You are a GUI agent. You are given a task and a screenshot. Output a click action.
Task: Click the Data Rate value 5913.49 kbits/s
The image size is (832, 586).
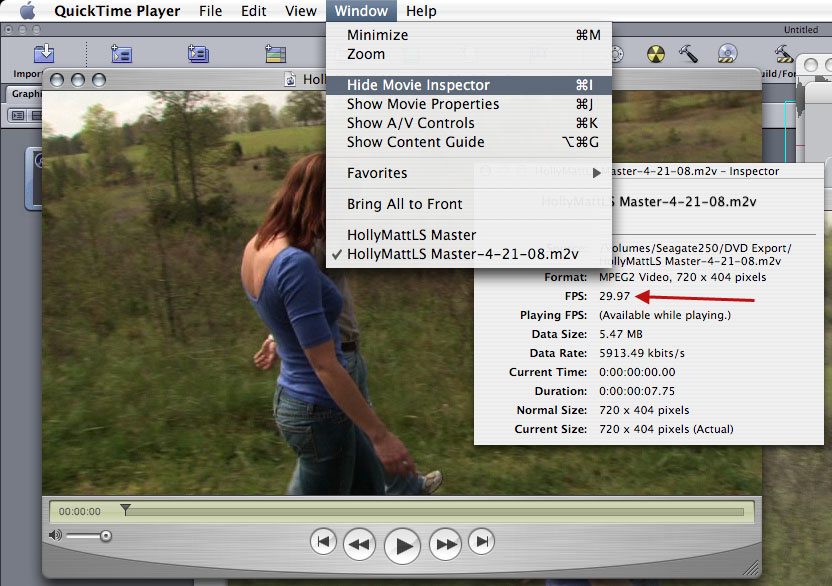coord(642,354)
